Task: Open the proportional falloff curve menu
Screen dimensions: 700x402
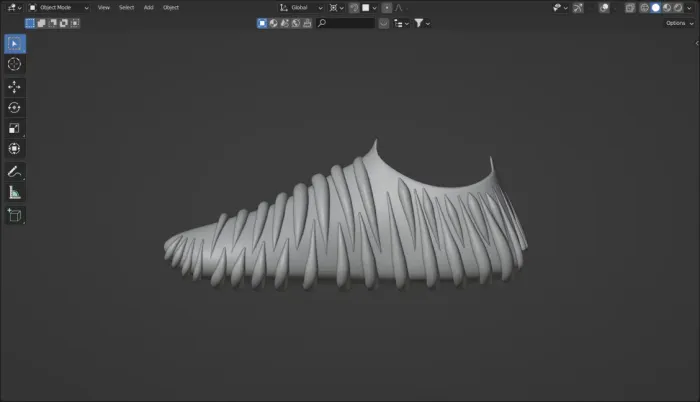Action: click(400, 8)
